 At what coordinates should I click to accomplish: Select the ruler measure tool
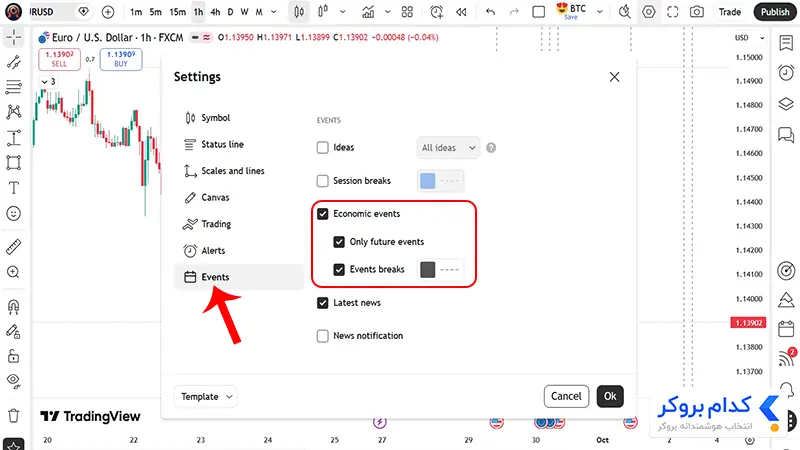tap(14, 247)
